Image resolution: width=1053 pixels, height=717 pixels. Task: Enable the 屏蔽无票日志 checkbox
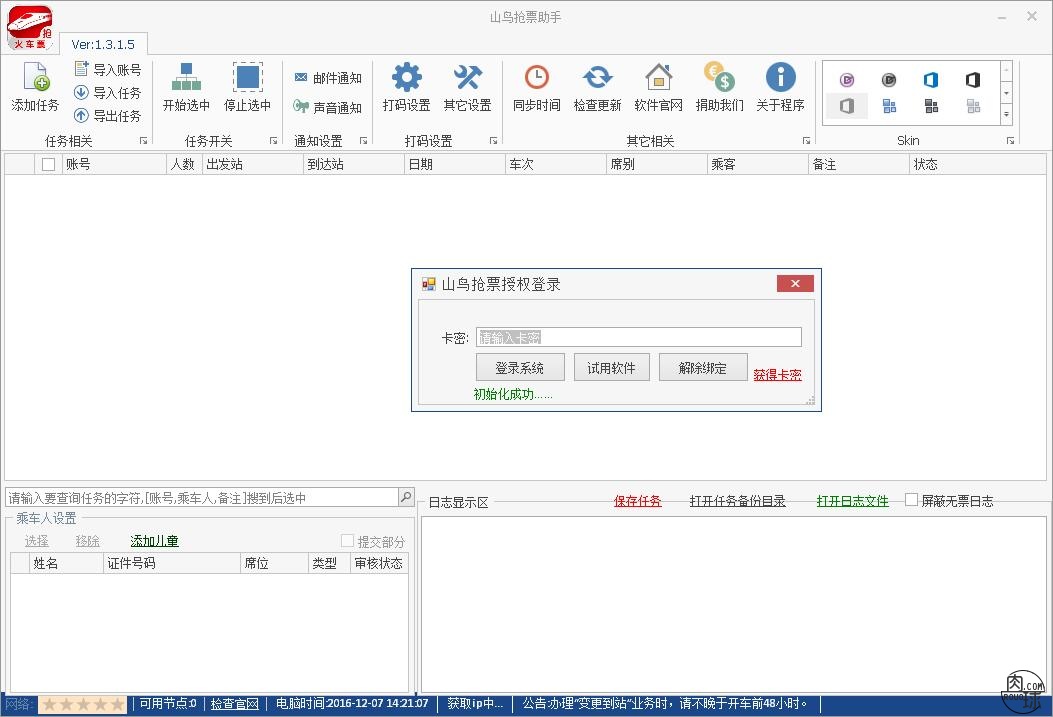[x=912, y=500]
